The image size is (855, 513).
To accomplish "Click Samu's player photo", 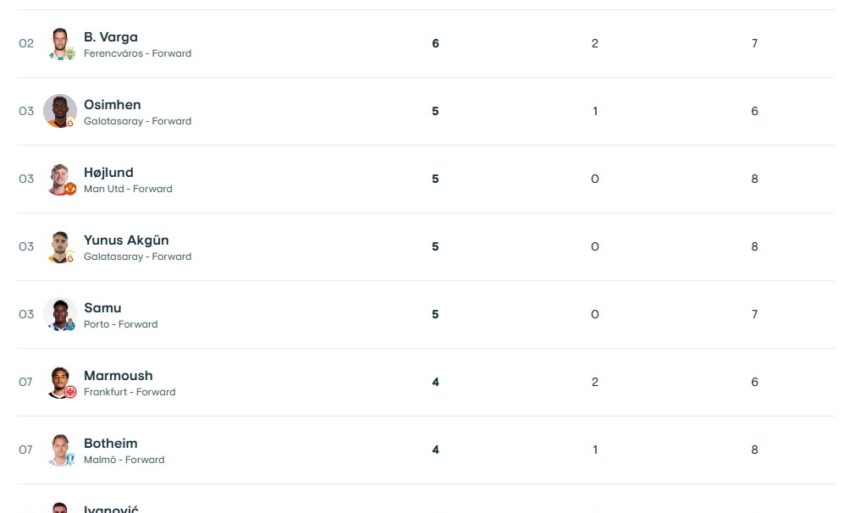I will click(61, 314).
